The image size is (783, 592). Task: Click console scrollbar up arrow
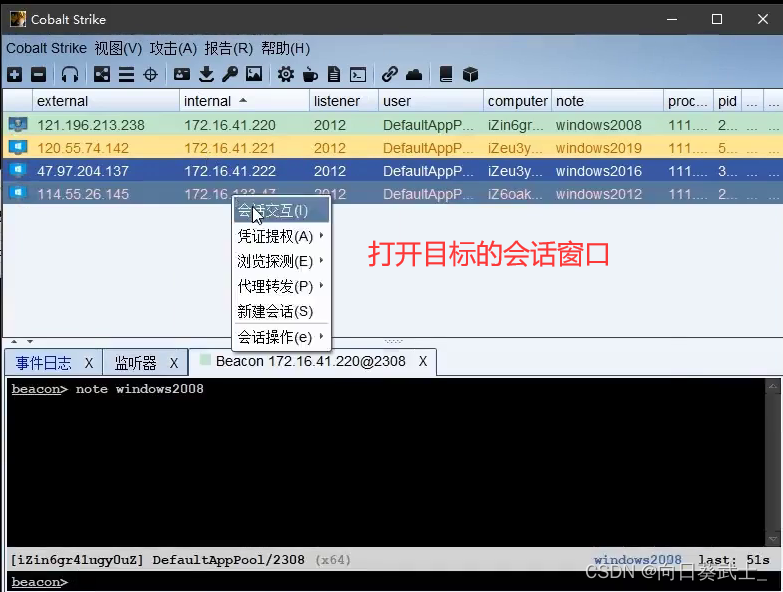[773, 386]
